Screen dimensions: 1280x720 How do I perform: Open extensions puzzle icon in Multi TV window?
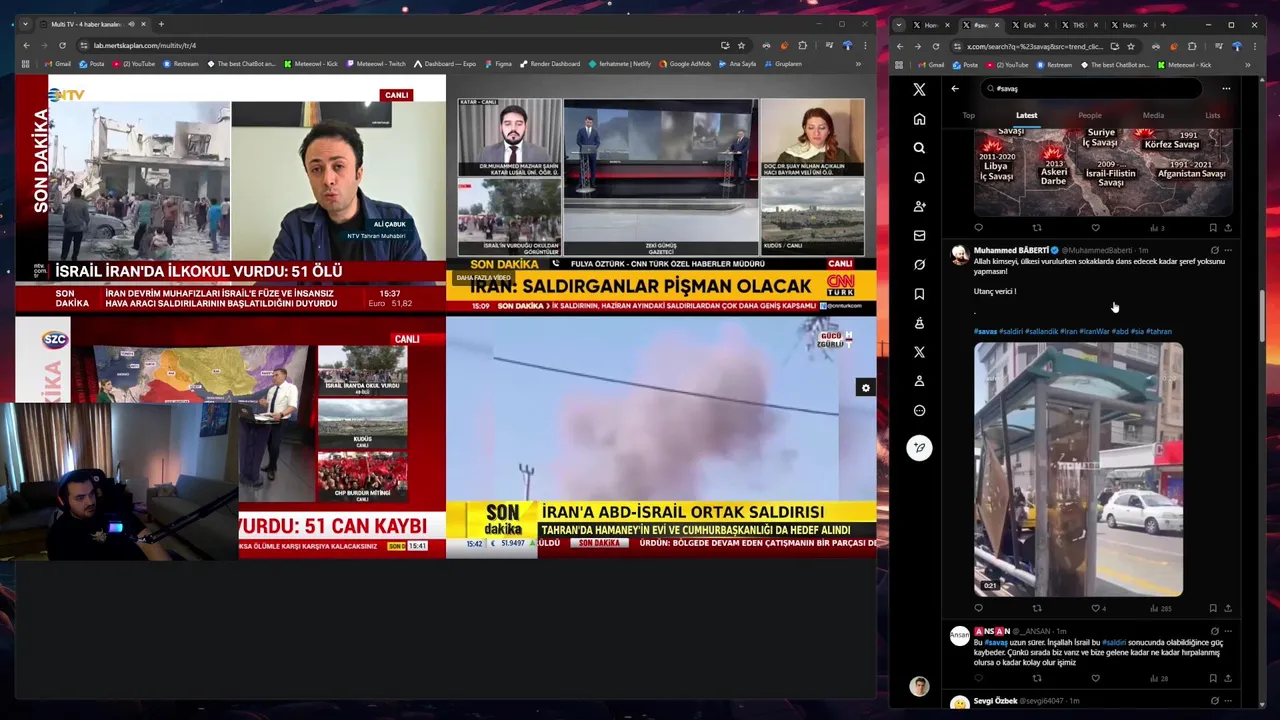(802, 45)
